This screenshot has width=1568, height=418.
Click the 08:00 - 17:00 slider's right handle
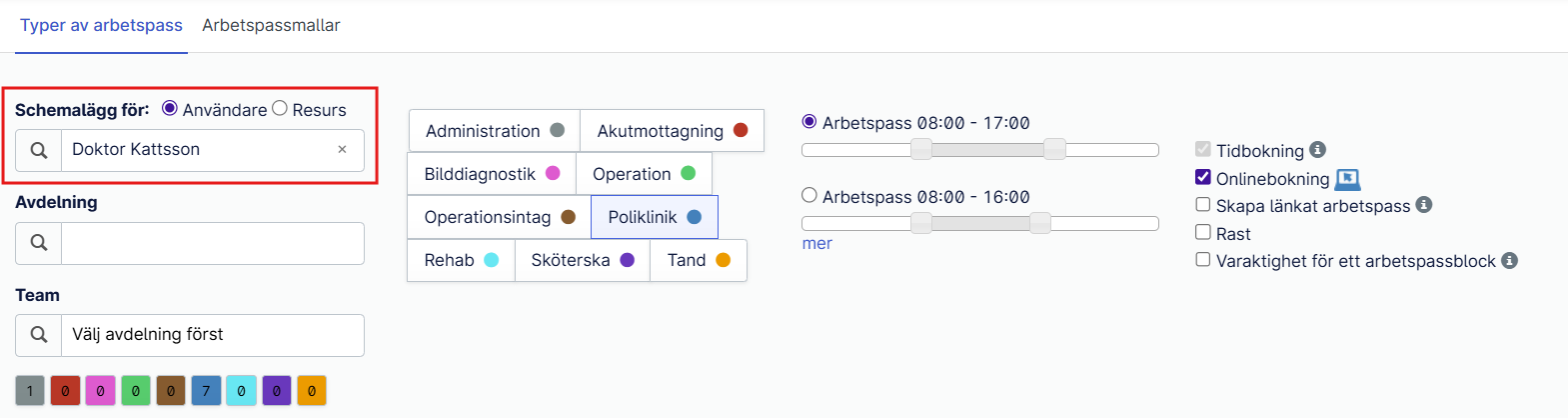(x=1054, y=150)
